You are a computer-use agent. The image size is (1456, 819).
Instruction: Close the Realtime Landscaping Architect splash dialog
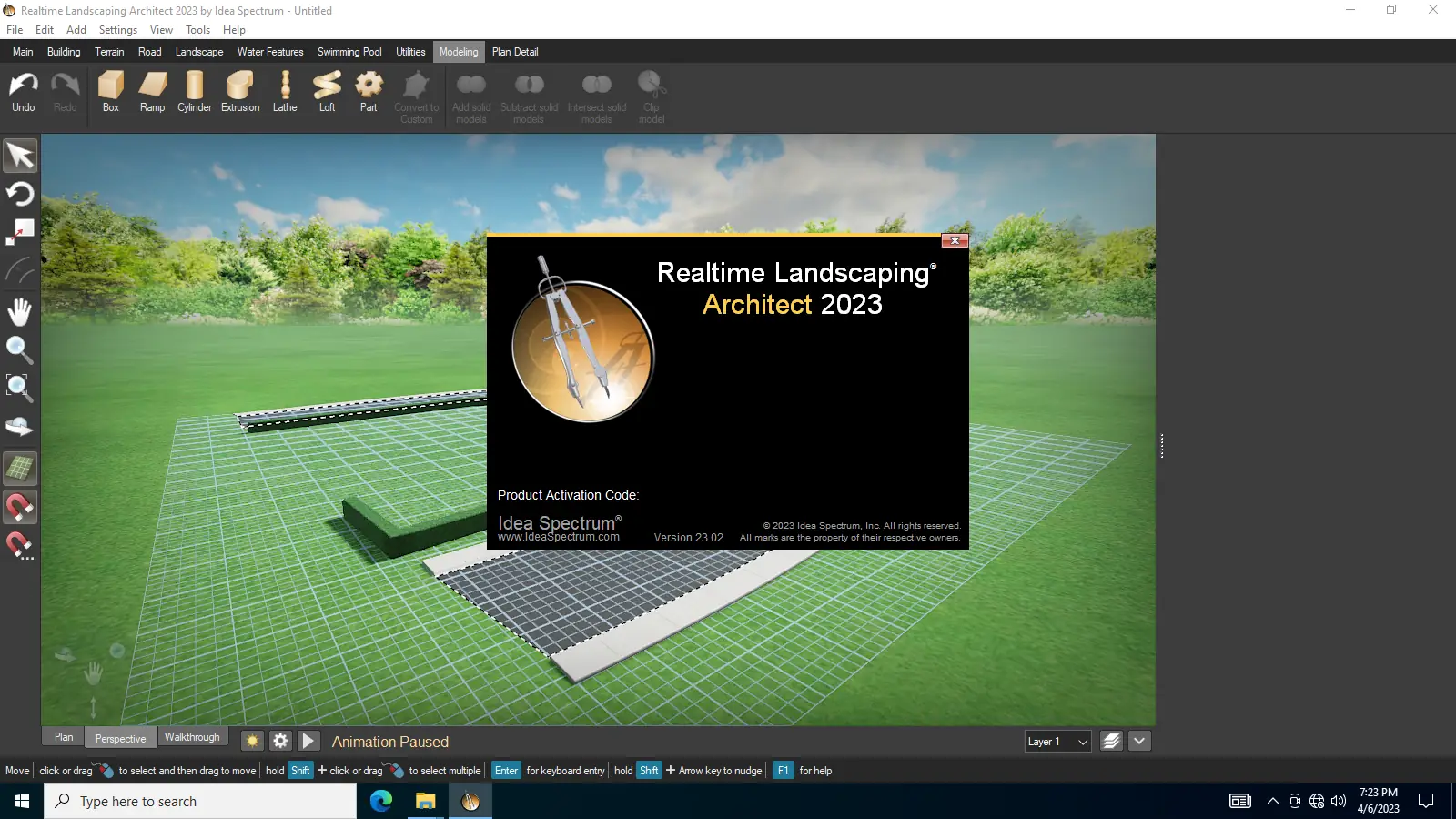[955, 241]
